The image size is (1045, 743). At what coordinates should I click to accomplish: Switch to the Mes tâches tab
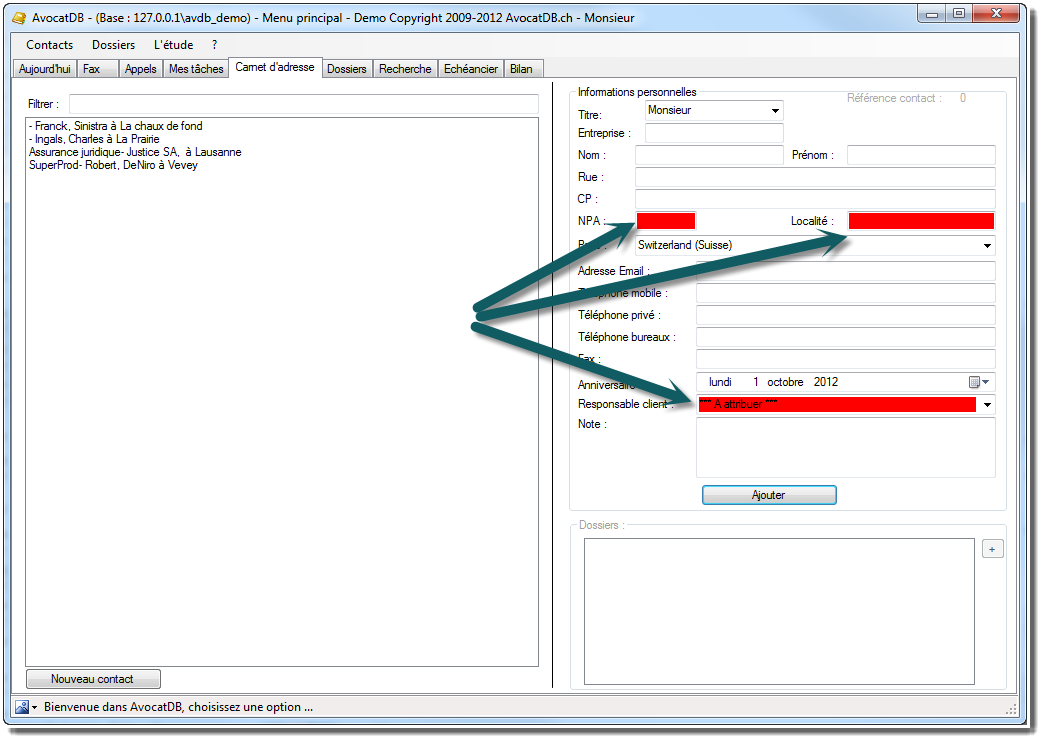pos(196,69)
